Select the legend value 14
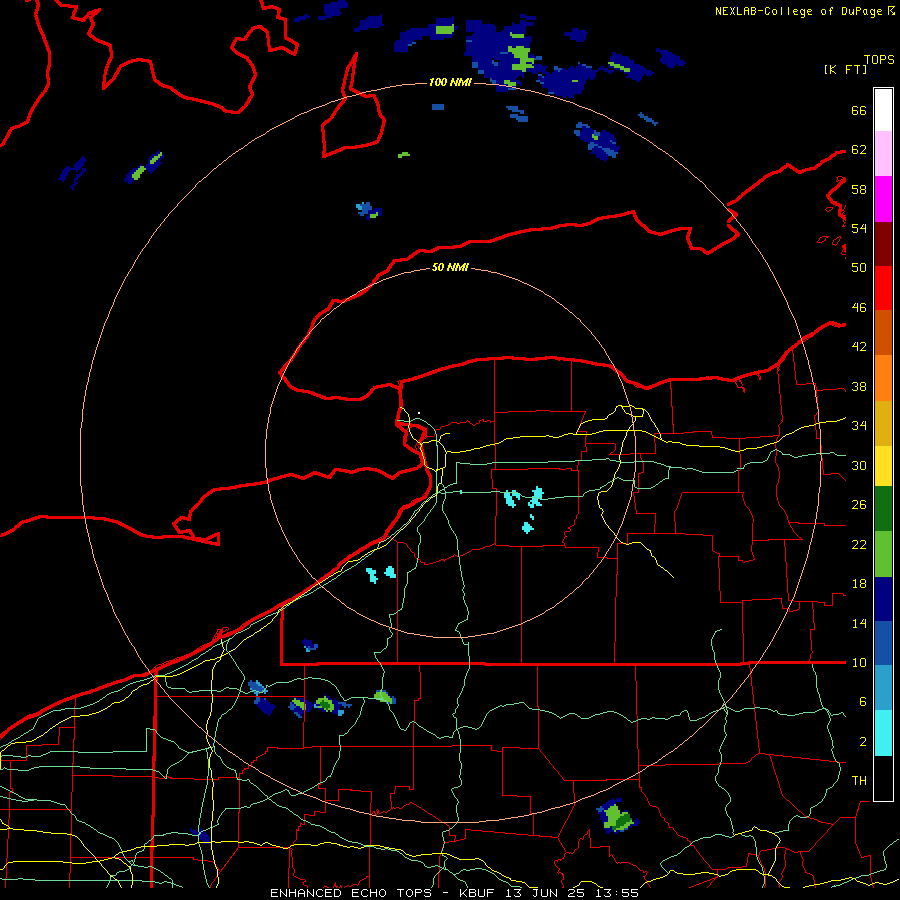This screenshot has width=900, height=900. pos(859,623)
